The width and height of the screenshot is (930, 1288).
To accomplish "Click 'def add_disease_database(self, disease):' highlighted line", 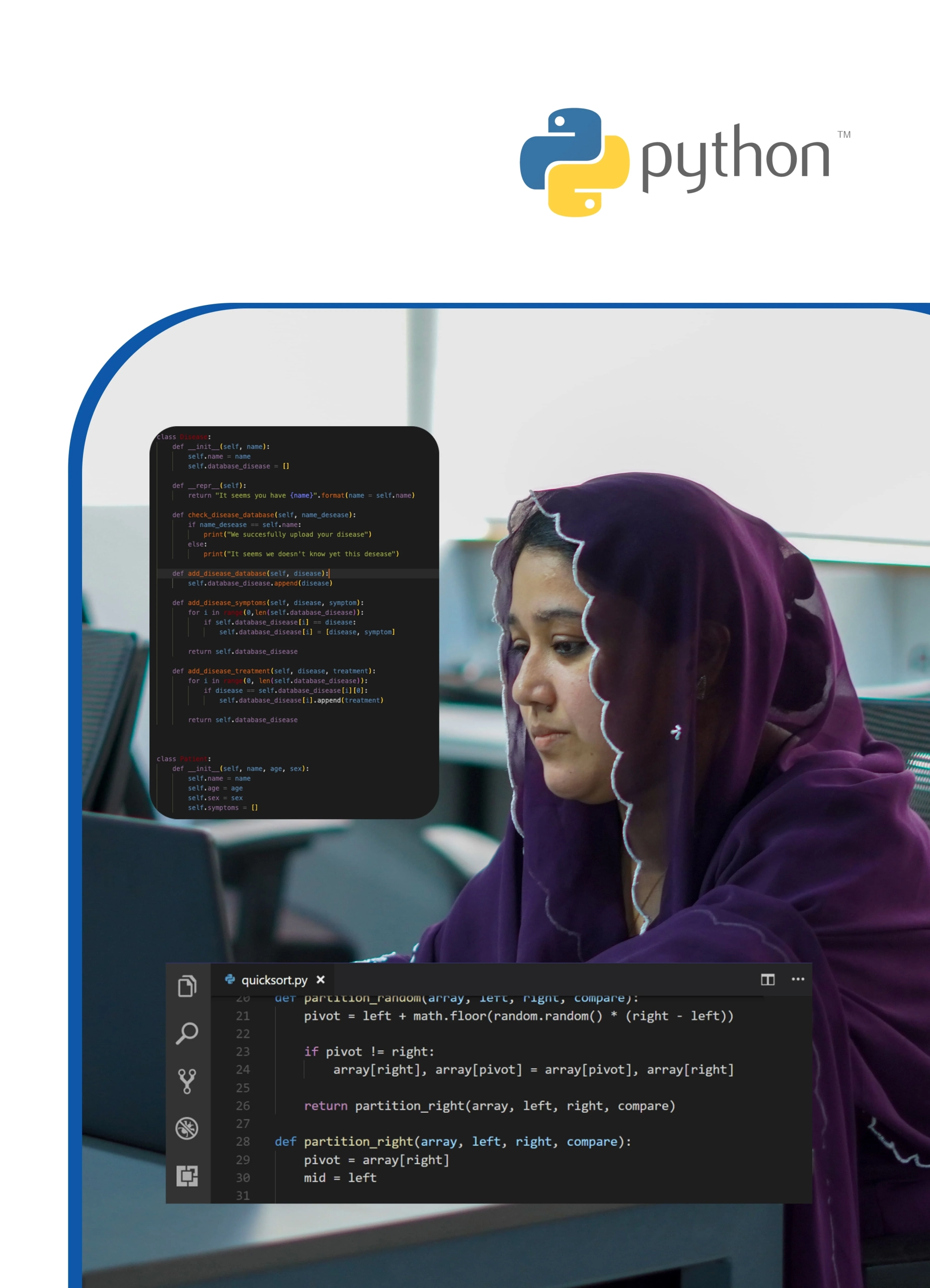I will (251, 574).
